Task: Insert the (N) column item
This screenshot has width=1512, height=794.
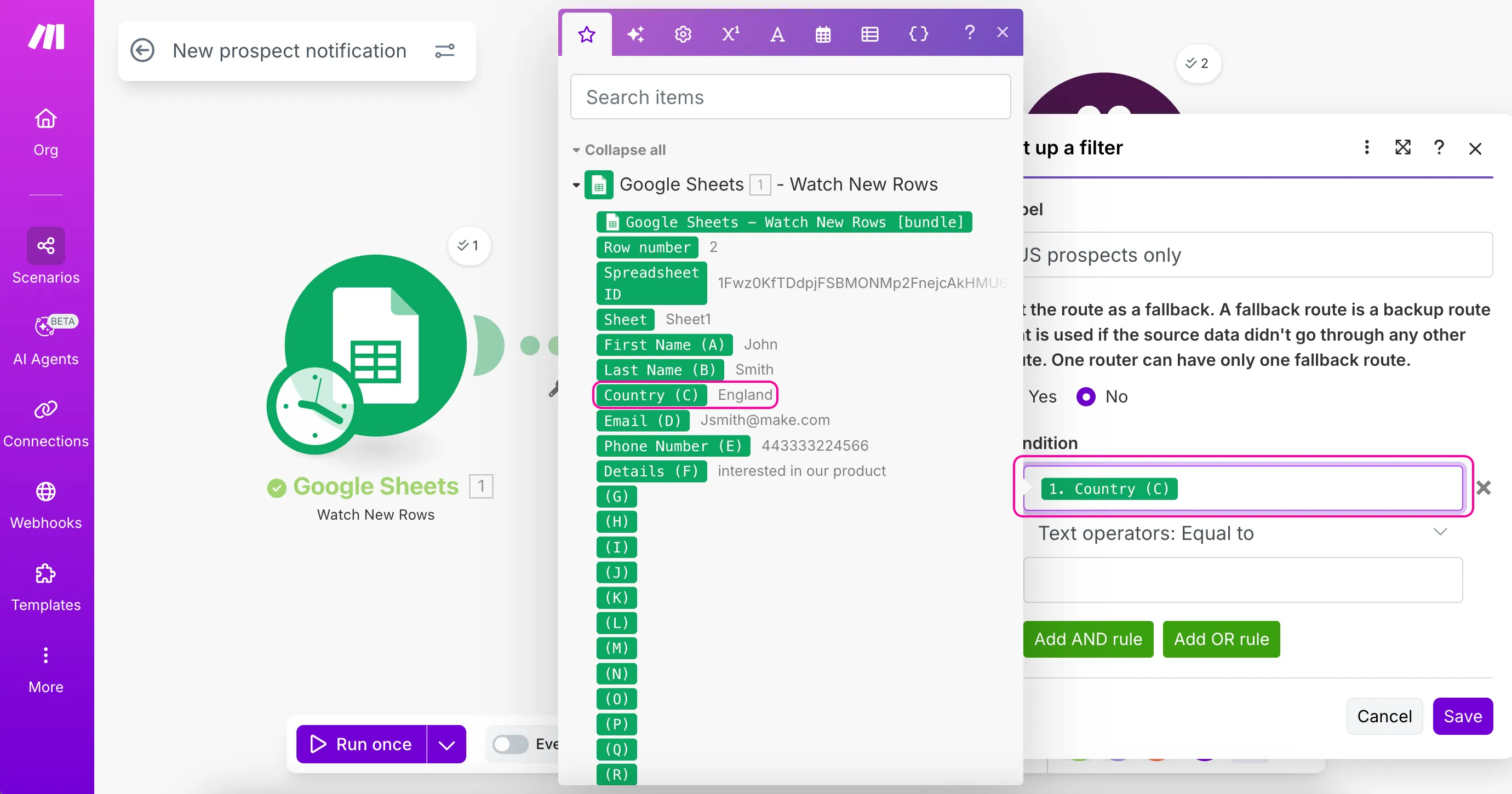Action: [616, 674]
